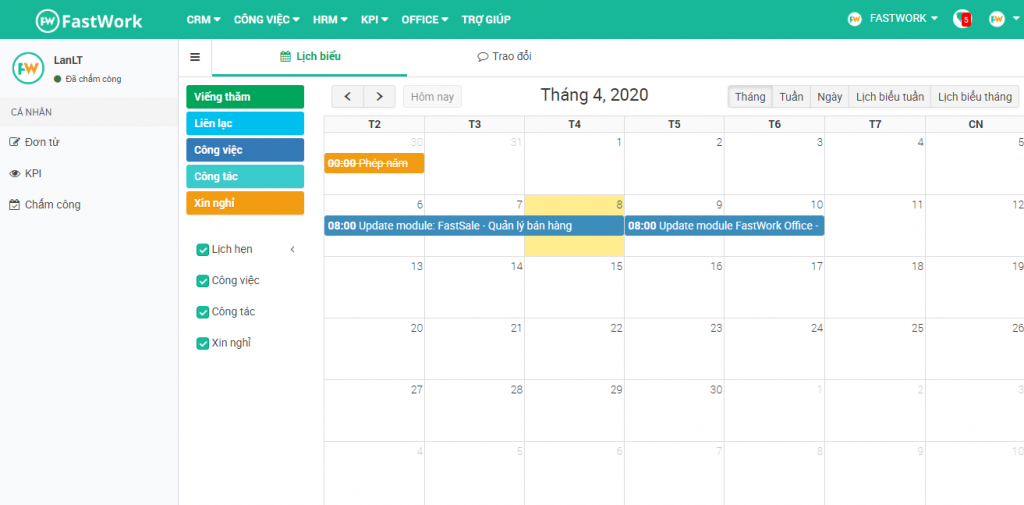Switch to Tuần calendar view

(x=791, y=97)
